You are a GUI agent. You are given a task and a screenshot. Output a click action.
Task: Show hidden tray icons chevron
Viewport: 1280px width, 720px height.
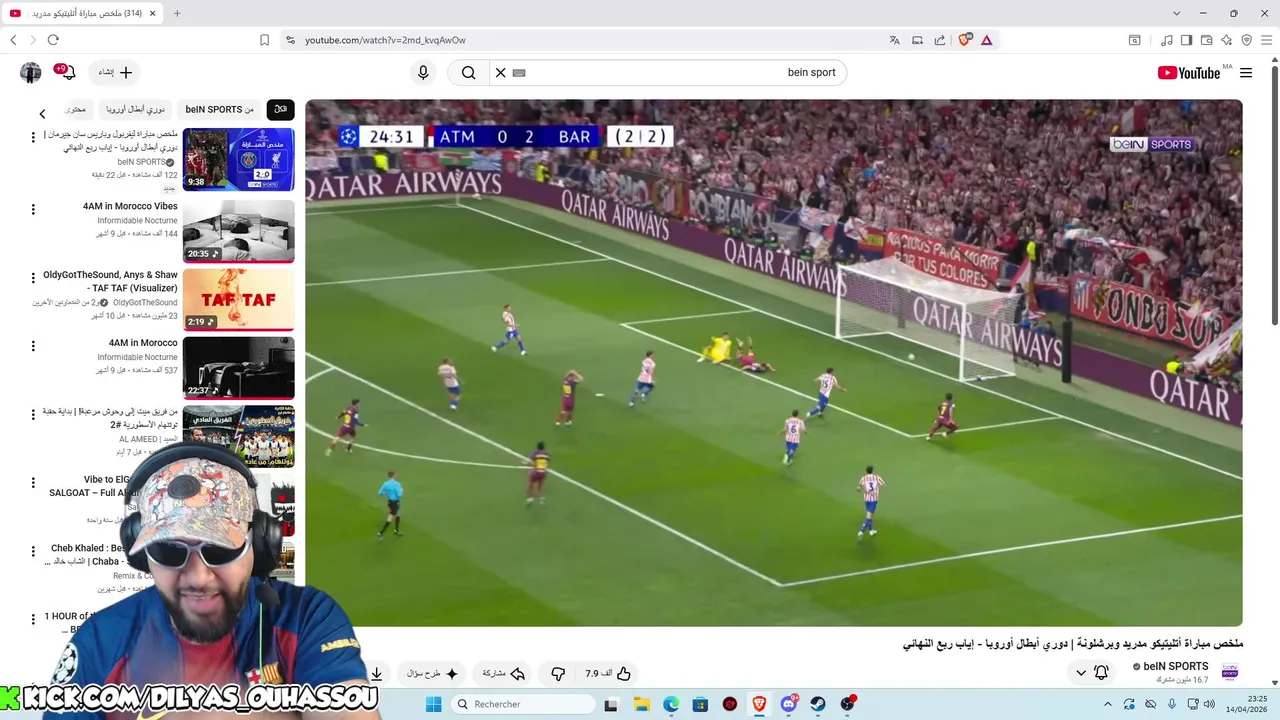click(1107, 704)
